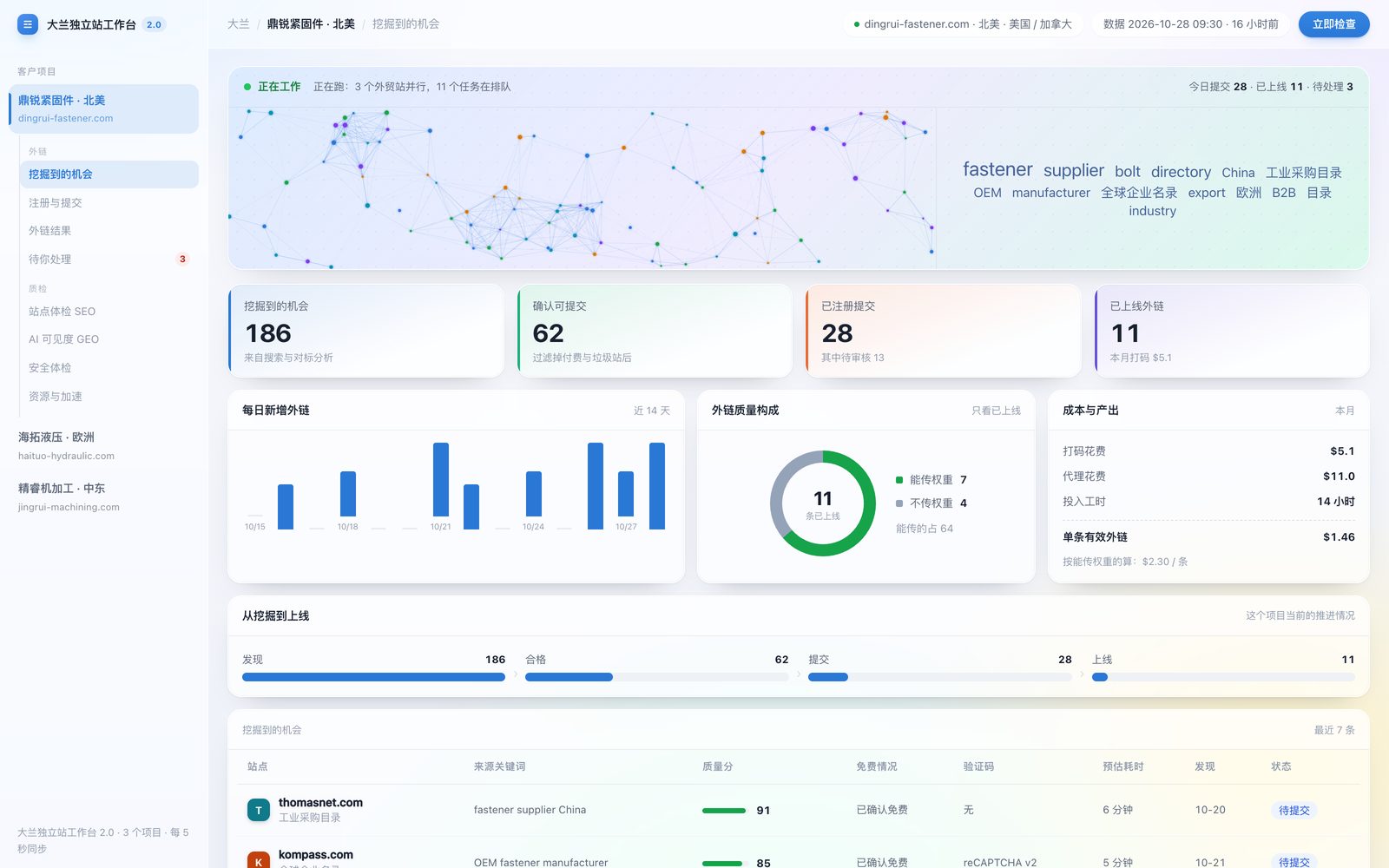Image resolution: width=1389 pixels, height=868 pixels.
Task: Click the fastener keyword in the word cloud
Action: 997,169
